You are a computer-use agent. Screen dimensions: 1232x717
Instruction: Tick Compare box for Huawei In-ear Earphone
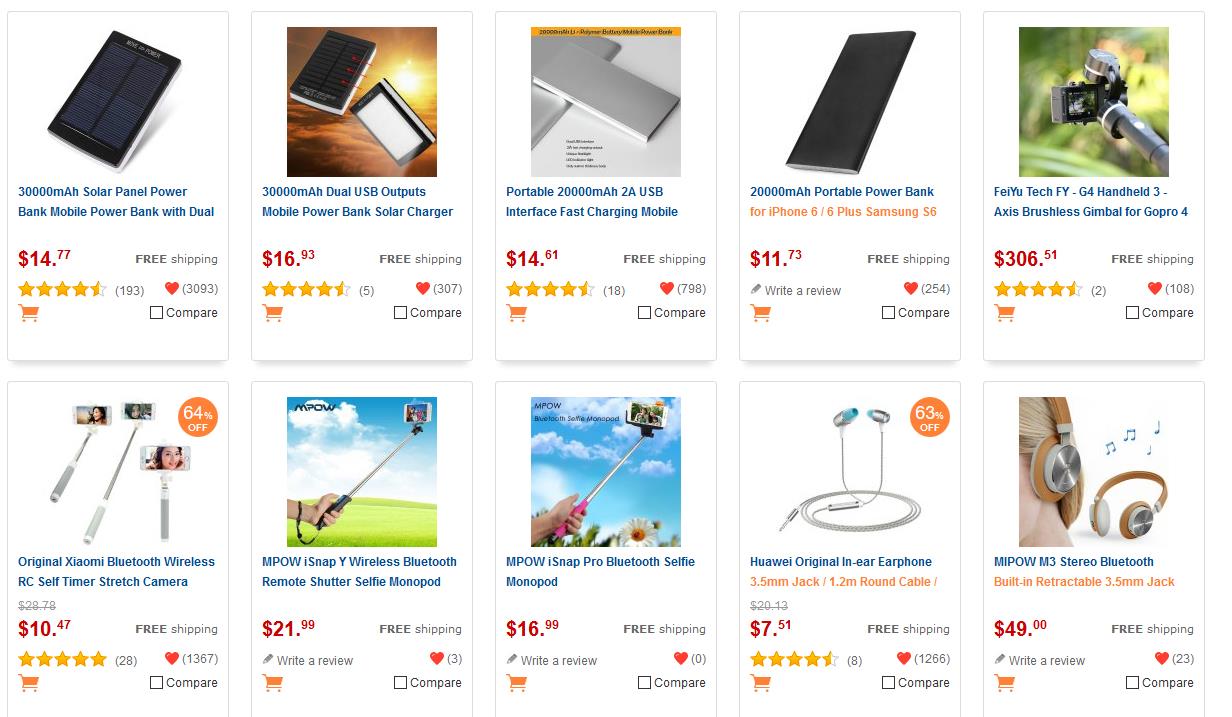pyautogui.click(x=888, y=683)
